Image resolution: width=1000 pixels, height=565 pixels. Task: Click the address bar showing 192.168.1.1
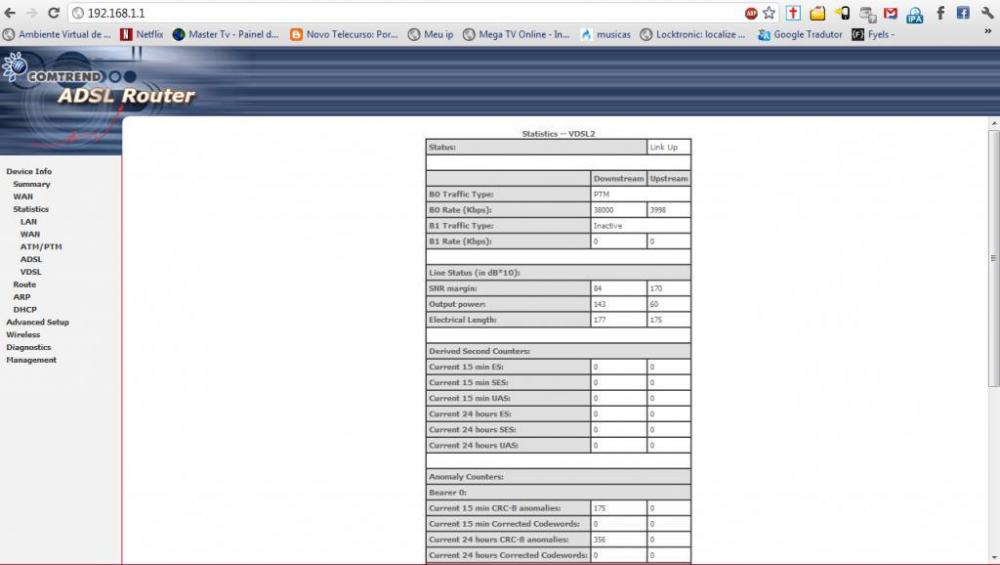[x=400, y=13]
